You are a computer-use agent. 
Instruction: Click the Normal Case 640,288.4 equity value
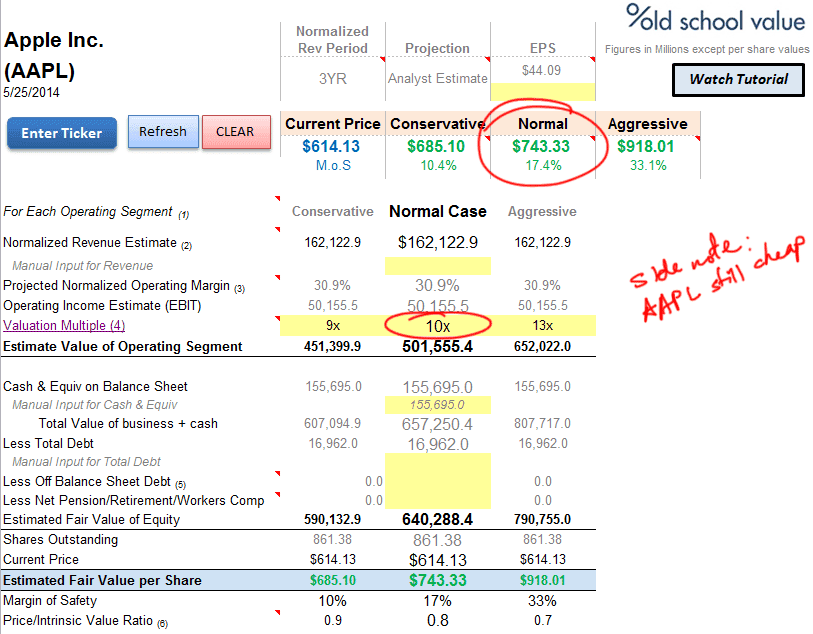(438, 519)
